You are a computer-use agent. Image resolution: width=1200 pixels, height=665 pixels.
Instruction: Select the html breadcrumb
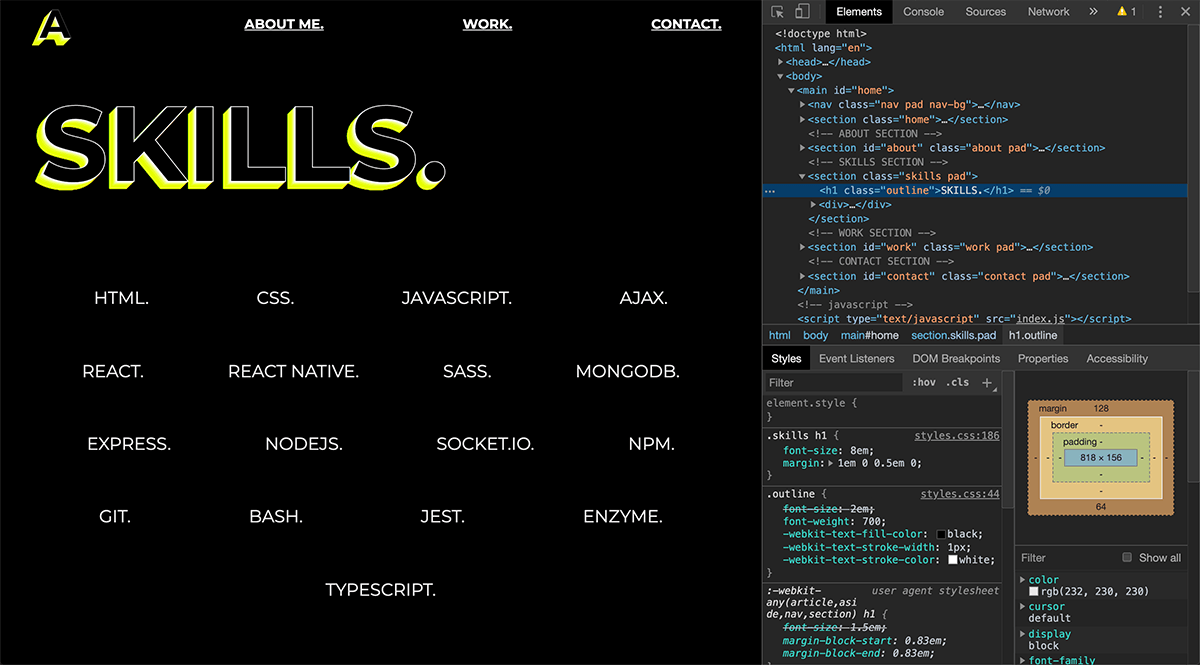[779, 335]
